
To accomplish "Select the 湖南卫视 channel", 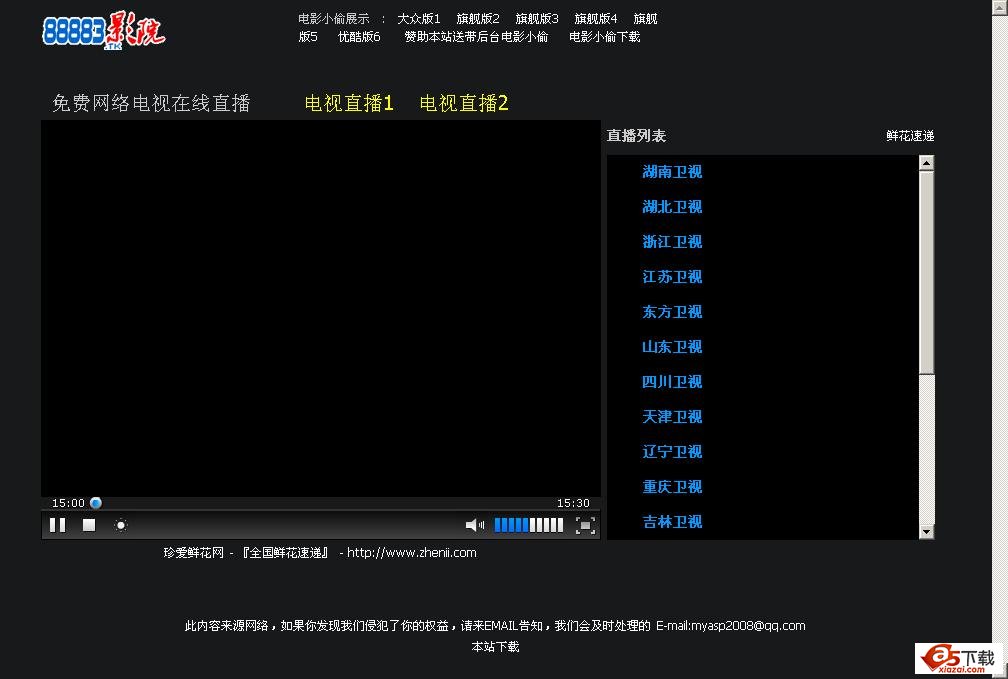I will pyautogui.click(x=672, y=171).
